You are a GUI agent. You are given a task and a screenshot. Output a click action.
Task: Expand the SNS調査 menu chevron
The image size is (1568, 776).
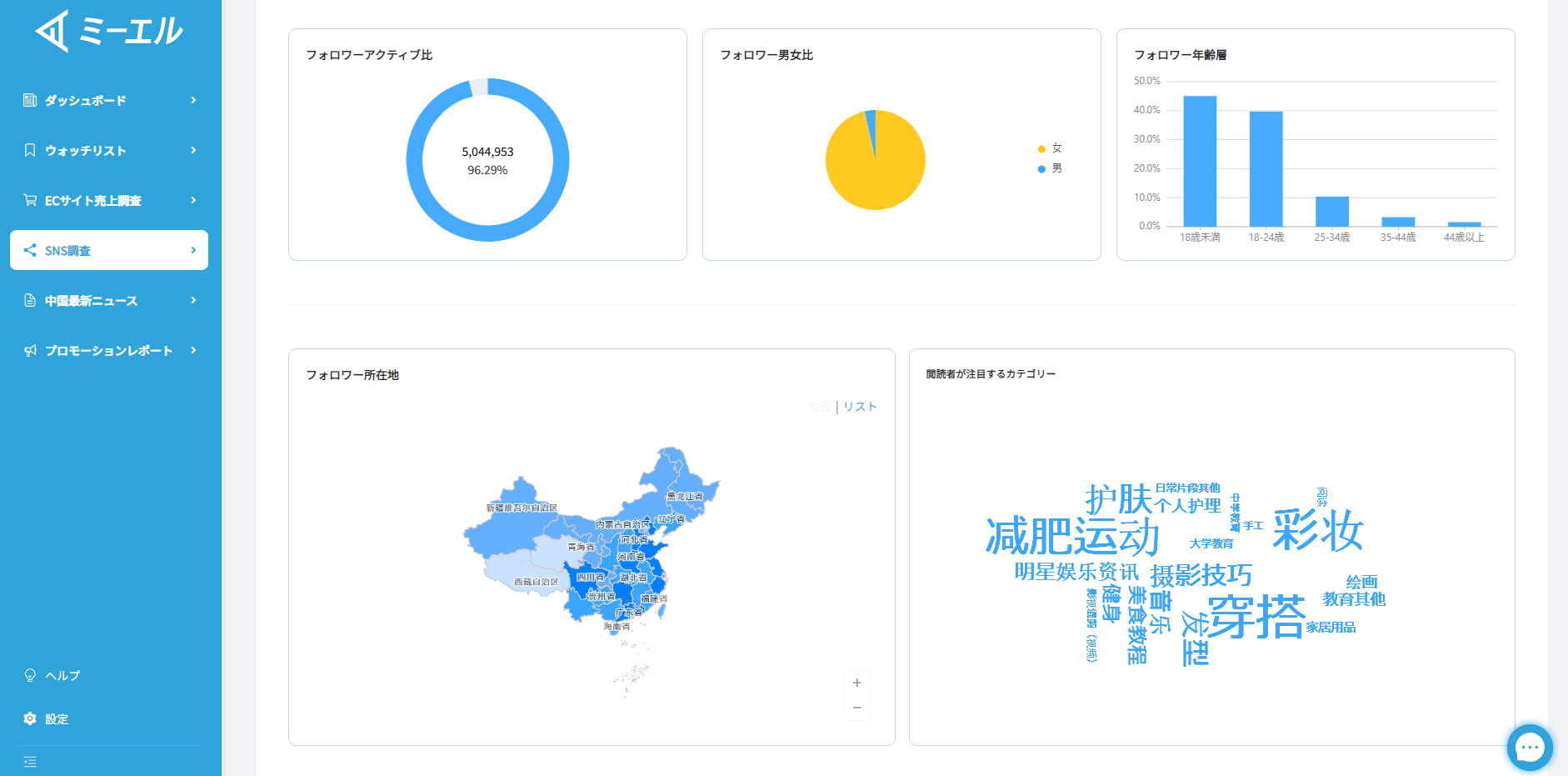(x=193, y=250)
